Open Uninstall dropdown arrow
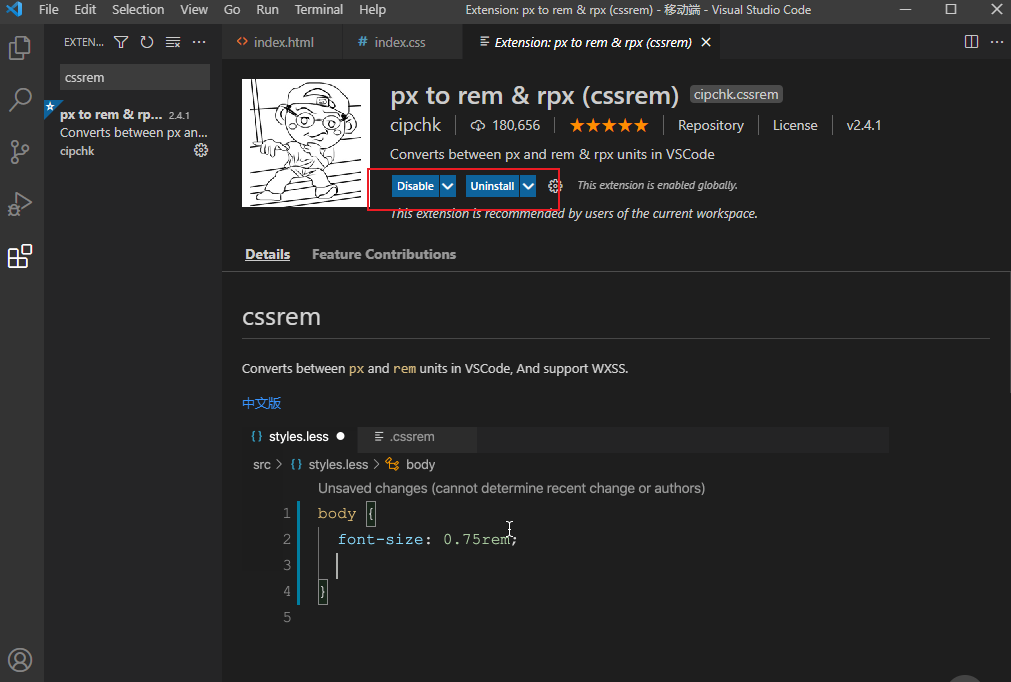Screen dimensions: 1011x682 (528, 186)
